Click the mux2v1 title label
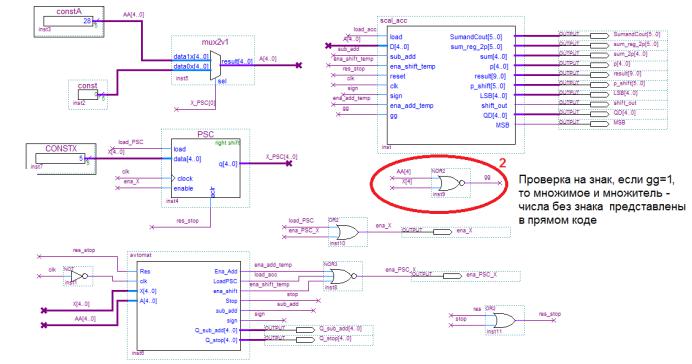 tap(215, 42)
